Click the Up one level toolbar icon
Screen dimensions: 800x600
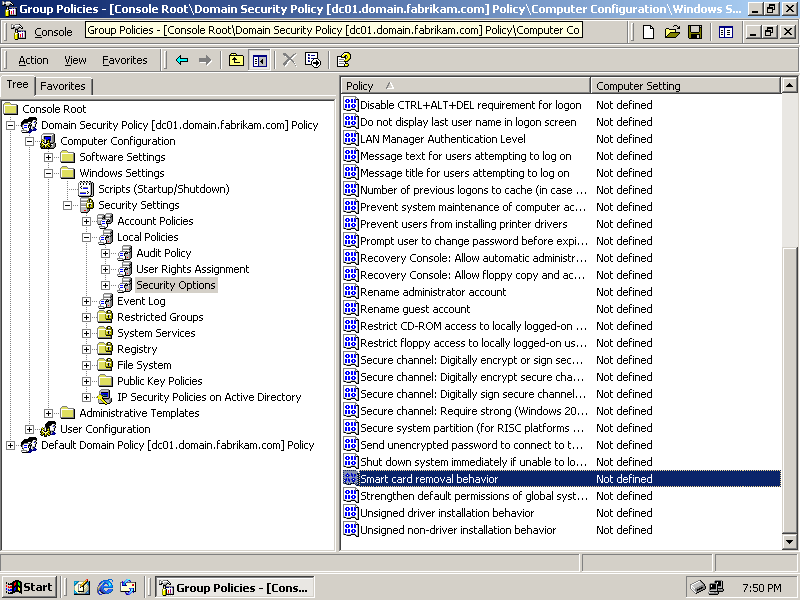pyautogui.click(x=236, y=60)
